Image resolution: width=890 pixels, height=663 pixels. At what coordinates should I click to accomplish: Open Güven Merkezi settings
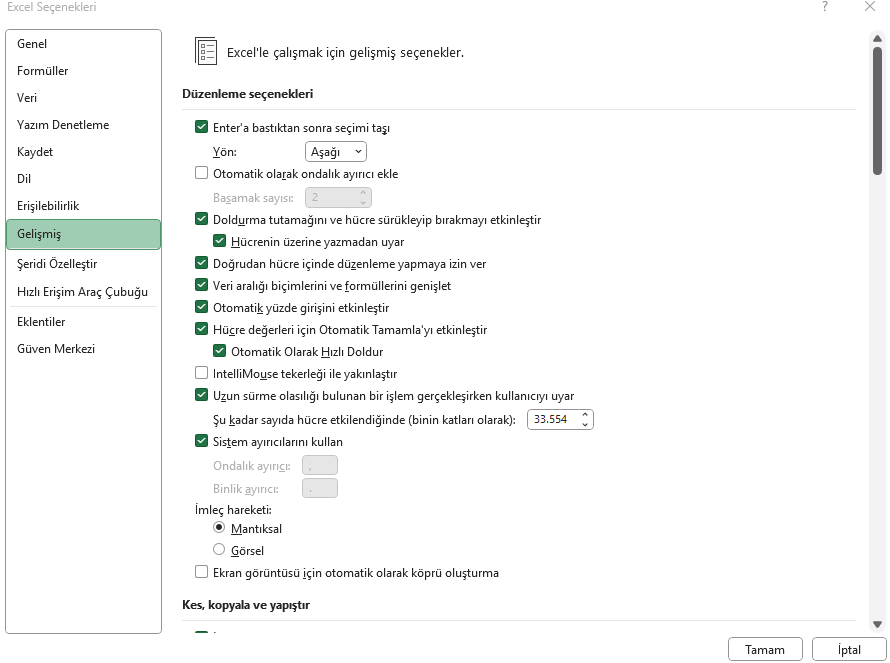click(x=83, y=349)
